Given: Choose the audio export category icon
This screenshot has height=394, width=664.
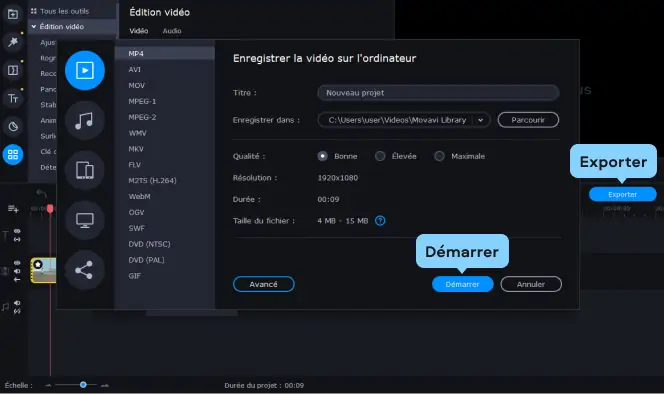Looking at the screenshot, I should point(85,120).
